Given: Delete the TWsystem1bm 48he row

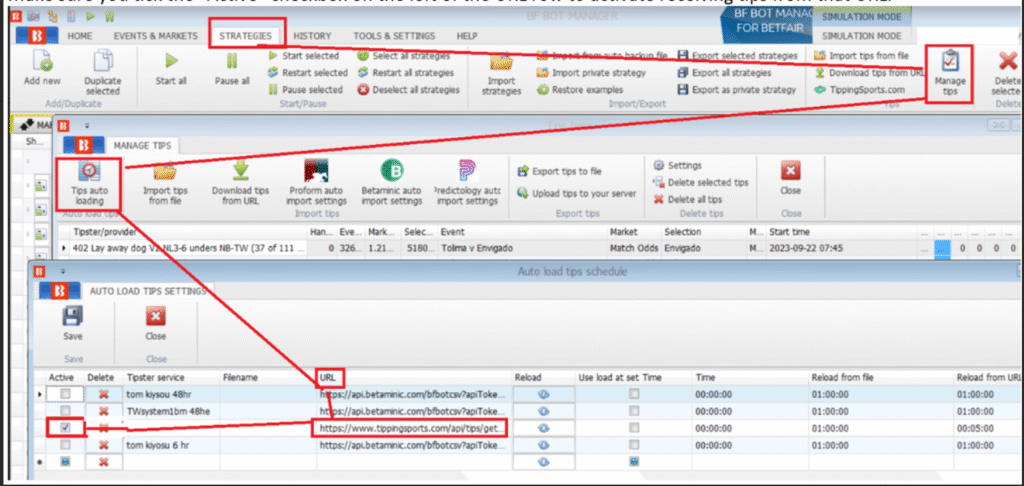Looking at the screenshot, I should 103,411.
